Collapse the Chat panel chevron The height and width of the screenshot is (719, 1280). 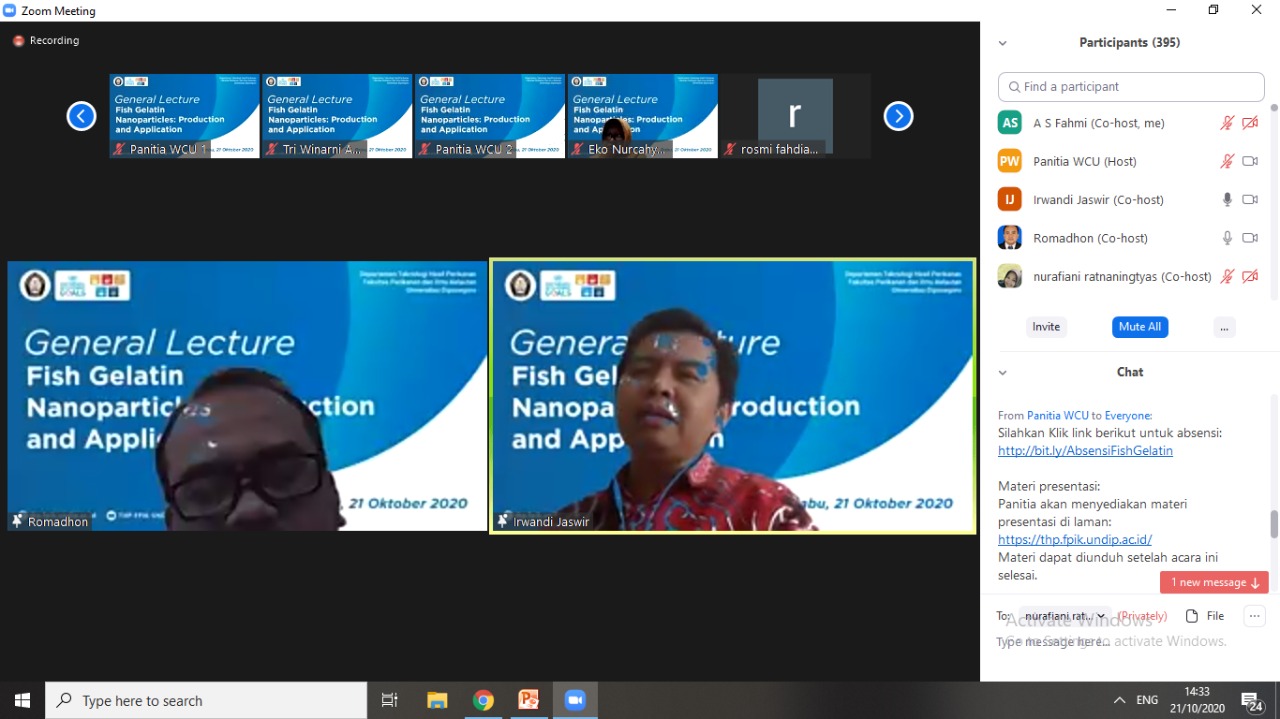click(1002, 372)
